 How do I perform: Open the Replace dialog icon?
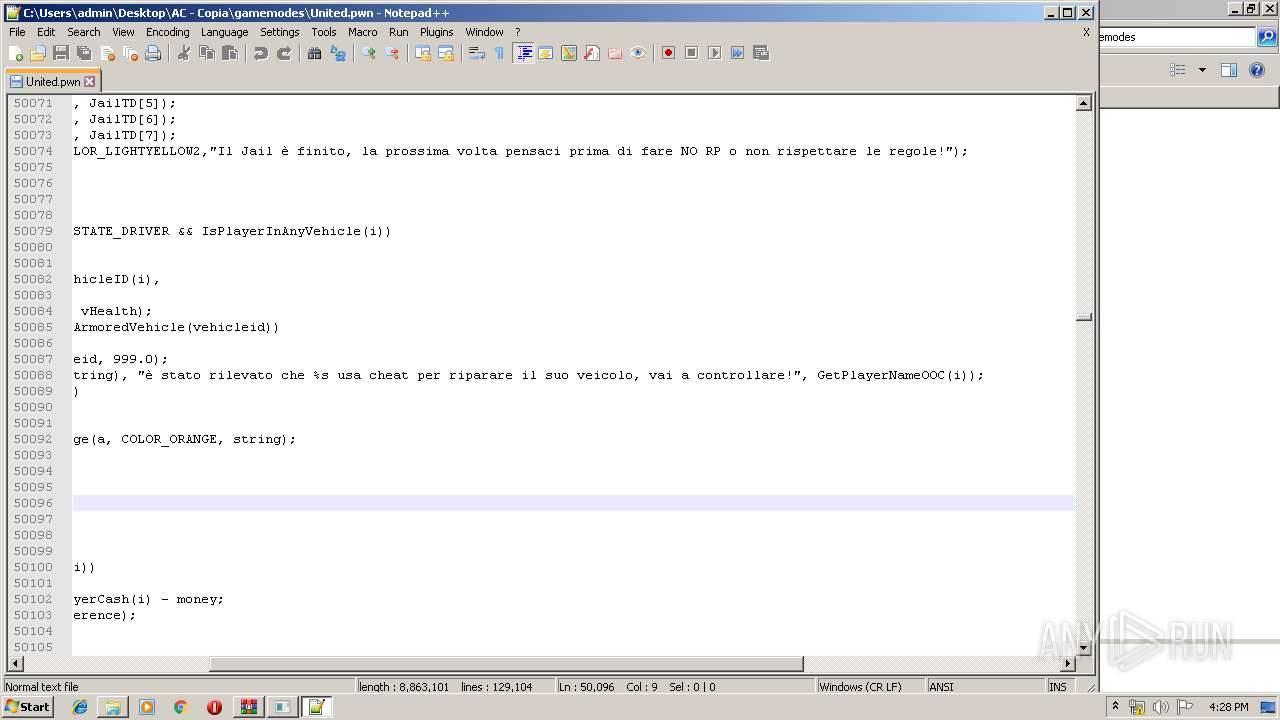click(338, 53)
